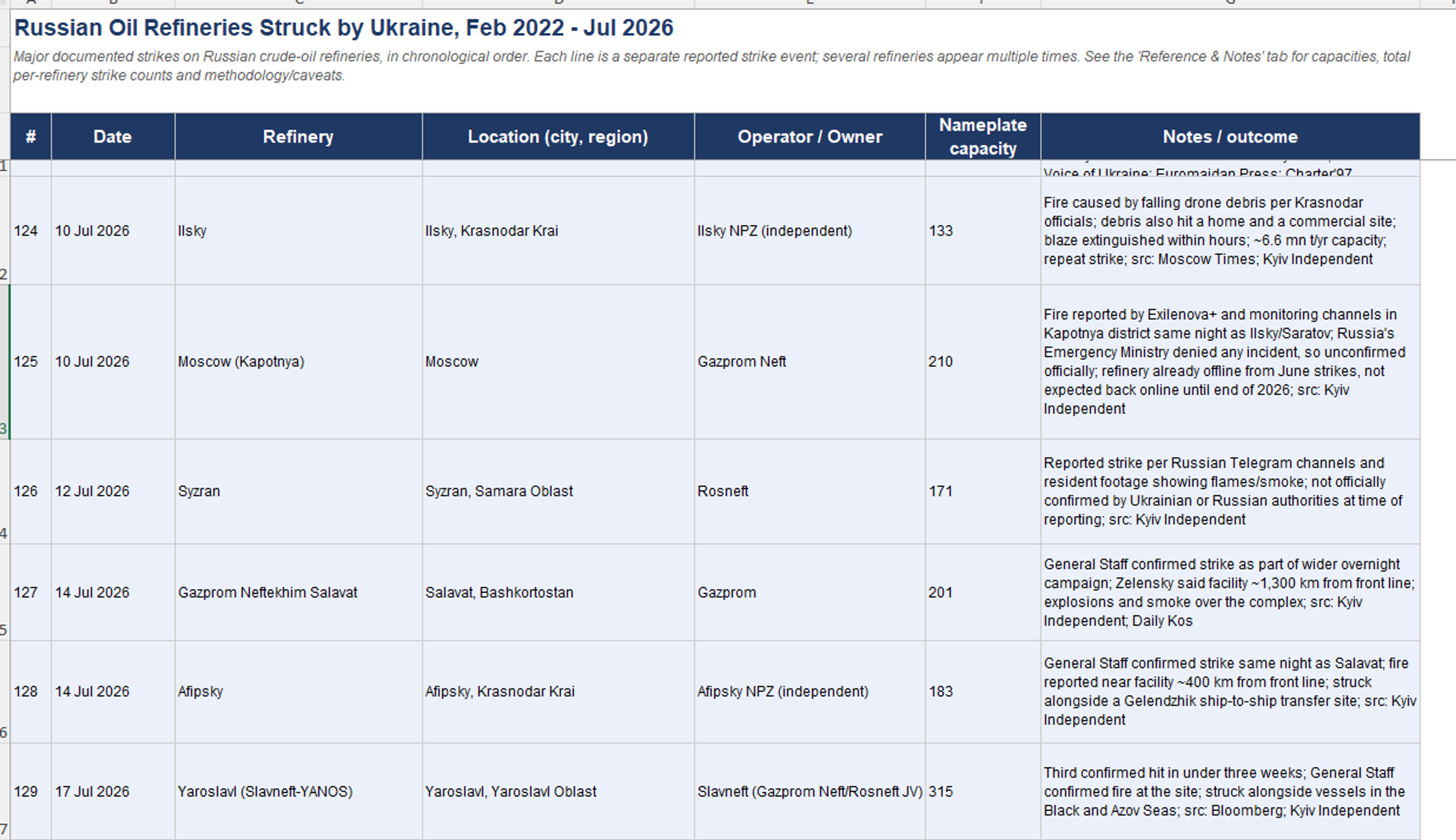This screenshot has height=840, width=1456.
Task: Click the 'Afipsky NPZ (independent)' operator cell
Action: (x=810, y=692)
